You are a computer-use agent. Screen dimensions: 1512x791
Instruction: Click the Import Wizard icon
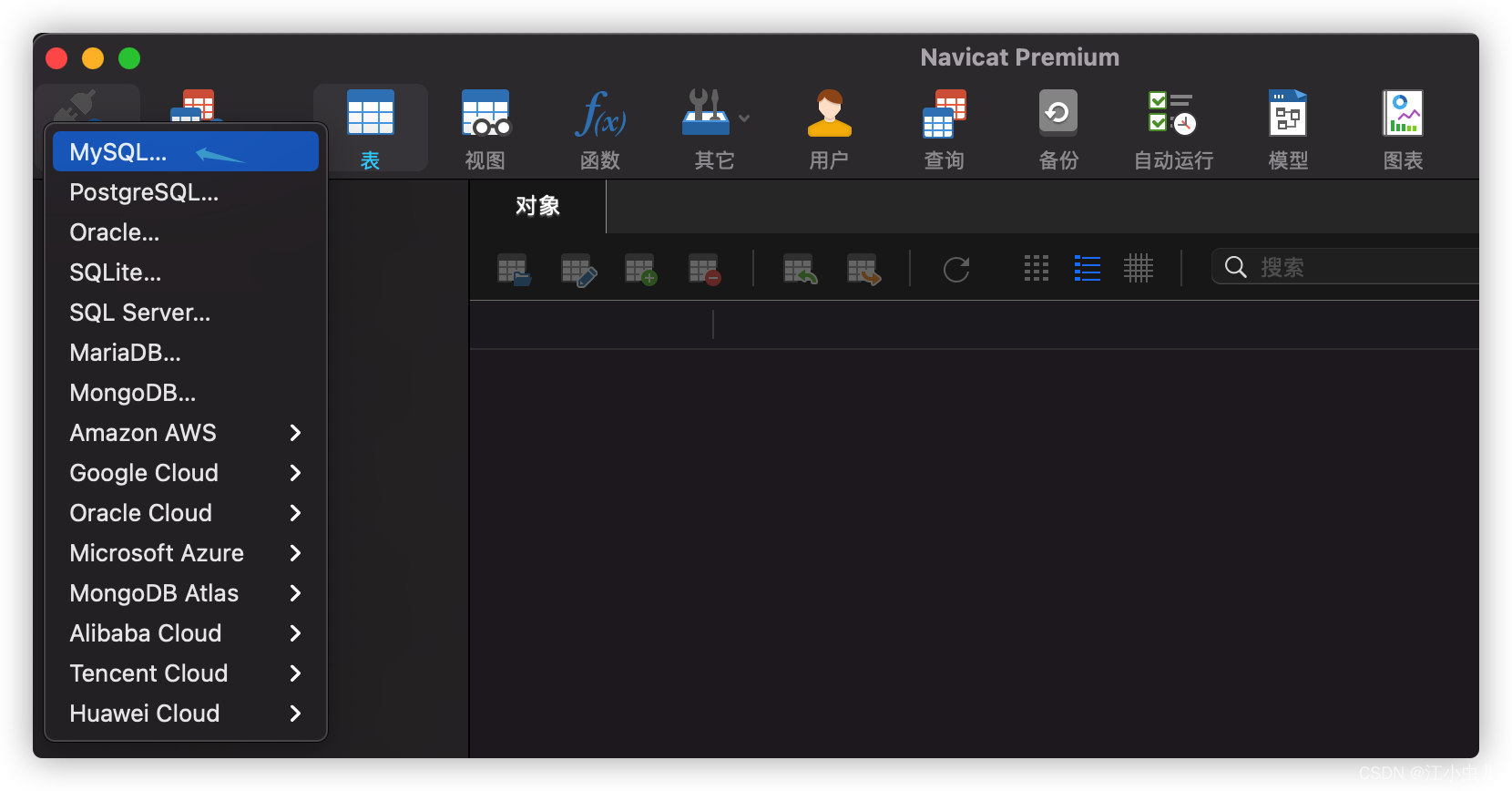point(801,270)
